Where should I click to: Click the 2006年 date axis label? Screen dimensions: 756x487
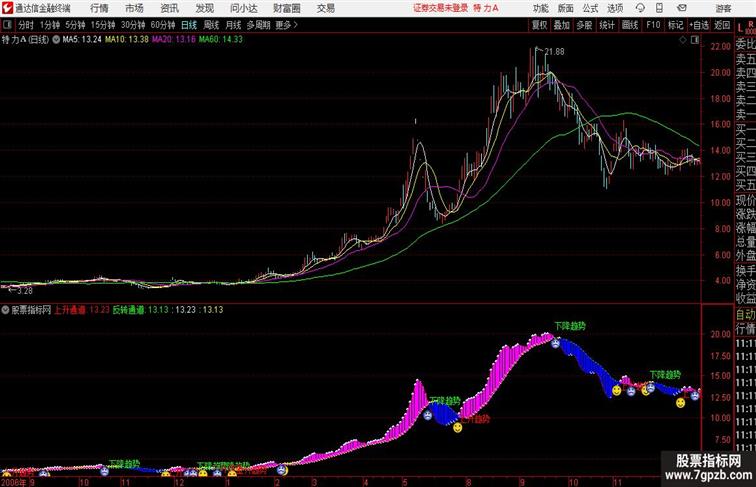pyautogui.click(x=14, y=482)
